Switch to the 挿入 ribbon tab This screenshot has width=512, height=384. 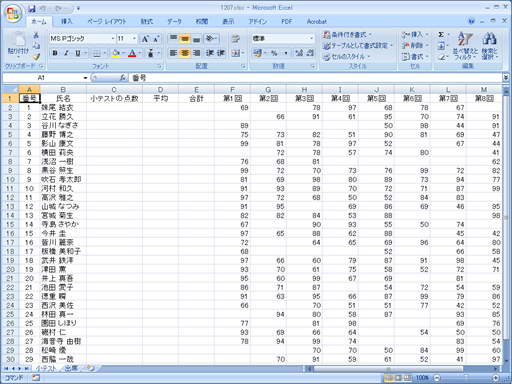click(67, 22)
